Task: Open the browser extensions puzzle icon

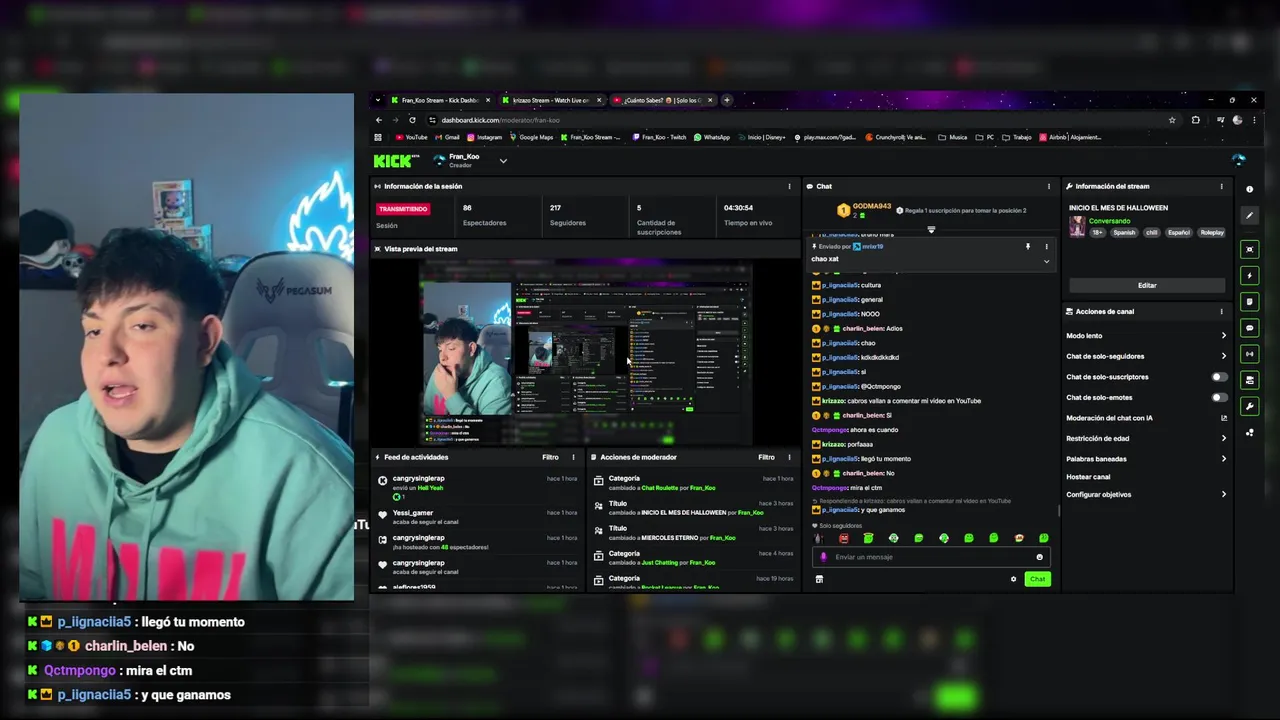Action: tap(1195, 120)
